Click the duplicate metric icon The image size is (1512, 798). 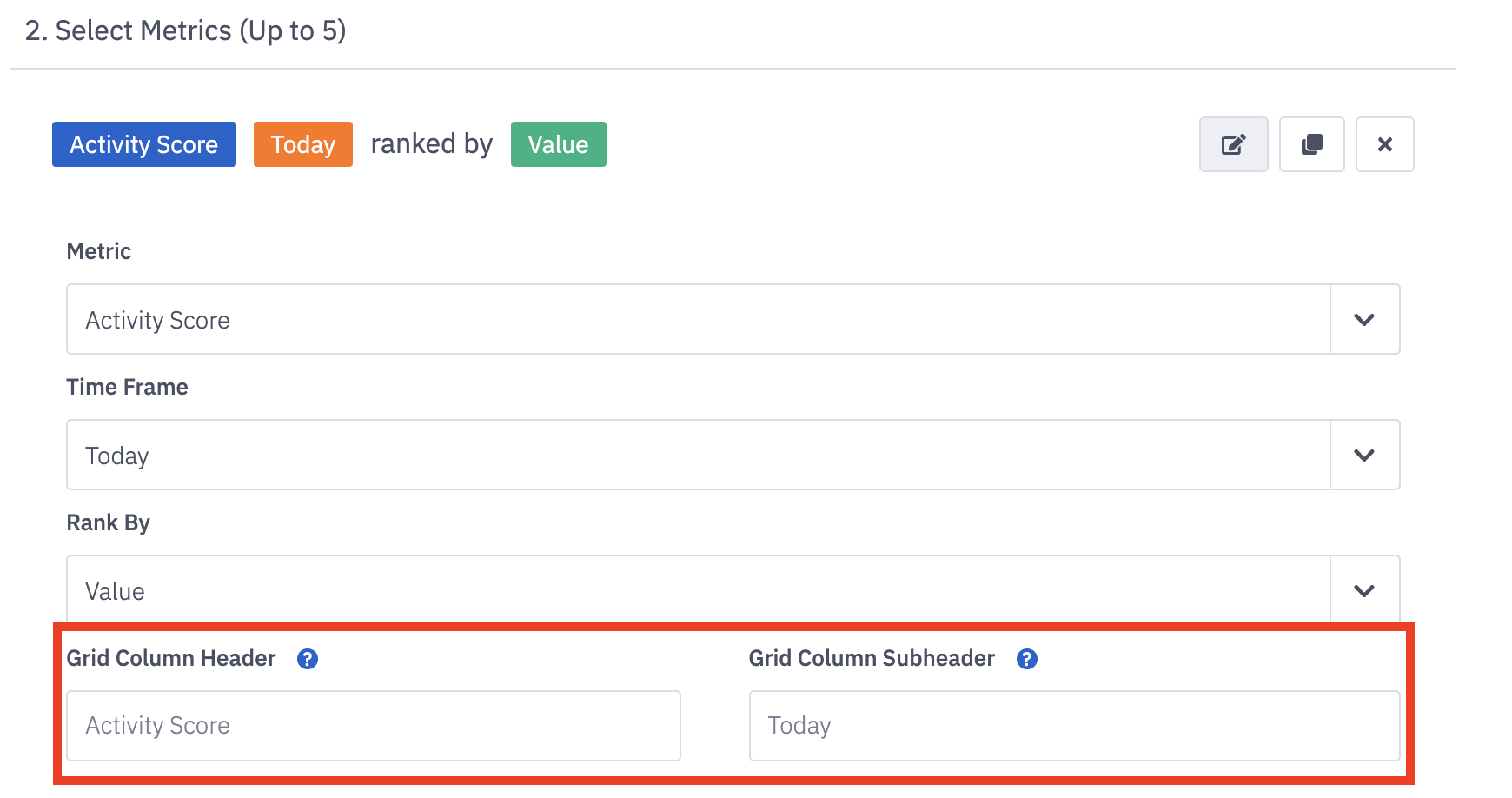click(1311, 144)
